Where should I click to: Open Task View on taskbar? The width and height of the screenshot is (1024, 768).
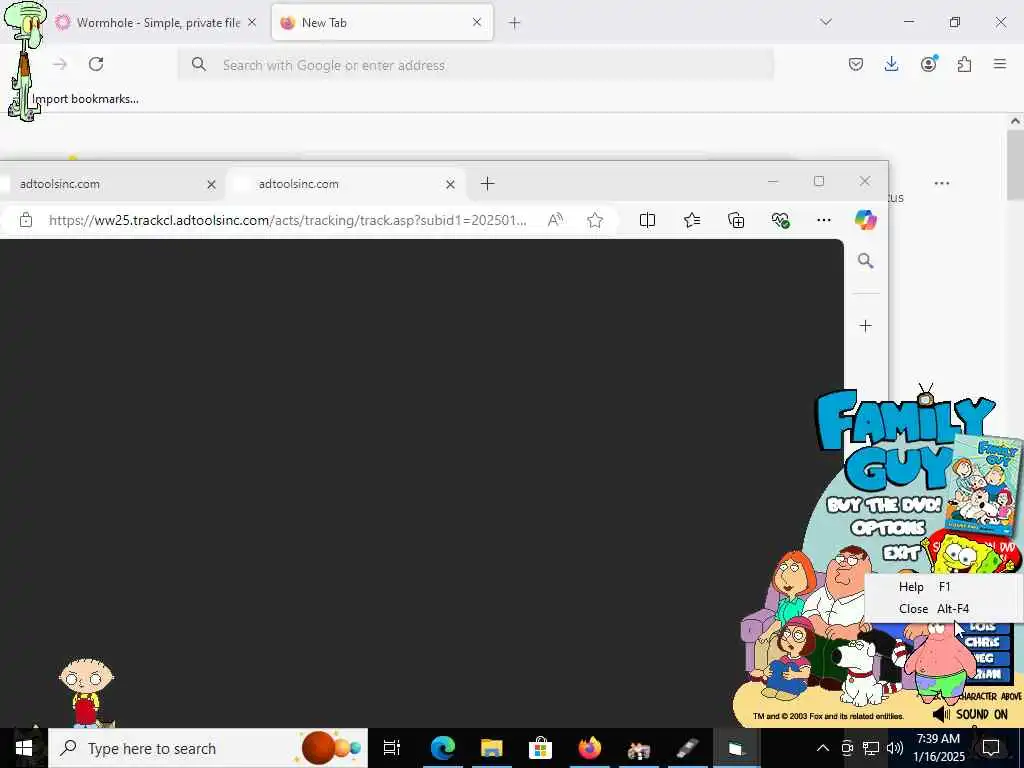click(x=392, y=748)
